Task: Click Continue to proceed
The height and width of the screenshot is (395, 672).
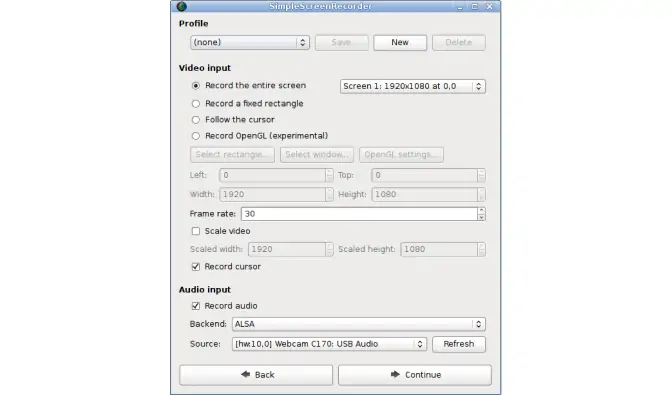Action: click(x=415, y=375)
